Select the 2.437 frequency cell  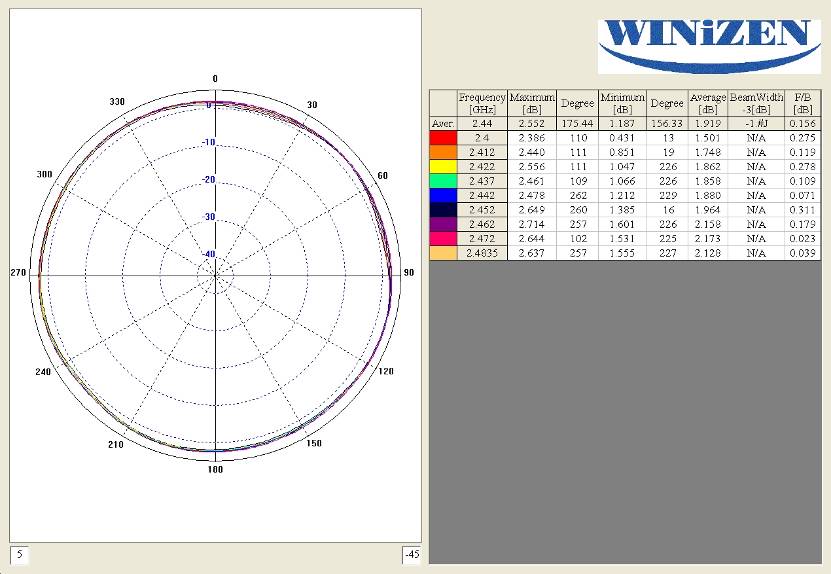click(482, 181)
